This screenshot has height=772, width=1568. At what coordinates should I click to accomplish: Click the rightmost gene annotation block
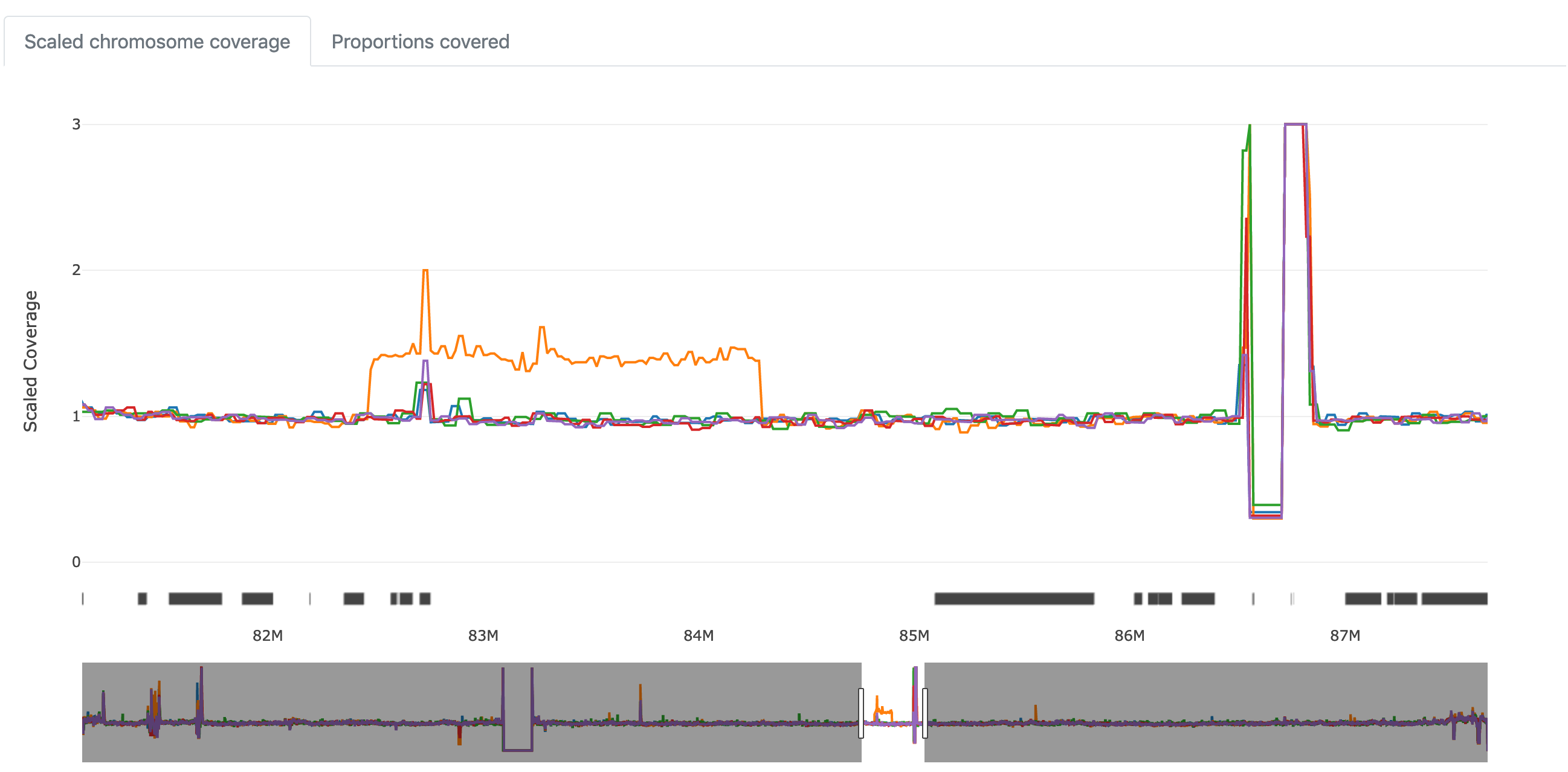coord(1454,598)
